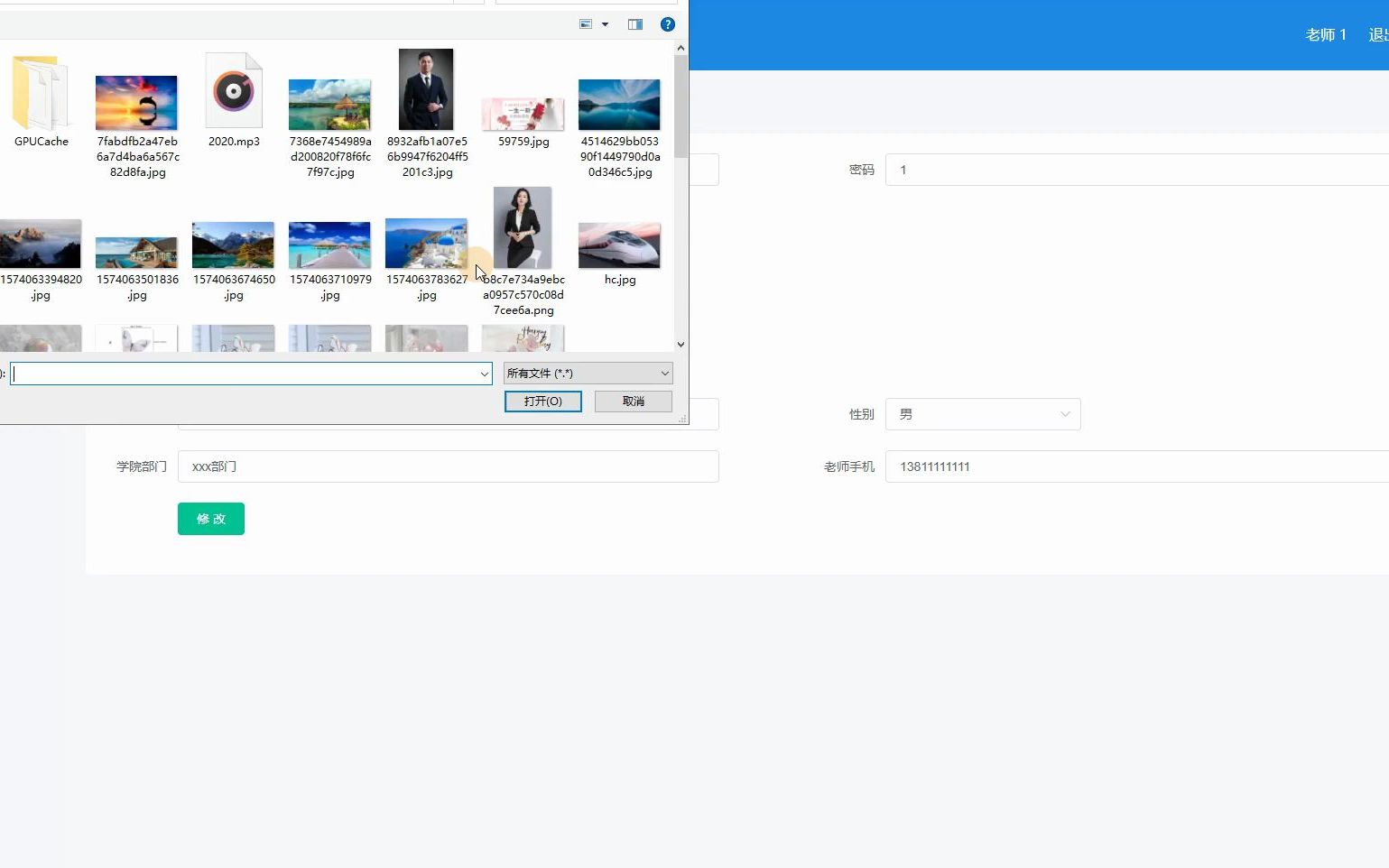Open the file dialog help icon

coord(668,24)
